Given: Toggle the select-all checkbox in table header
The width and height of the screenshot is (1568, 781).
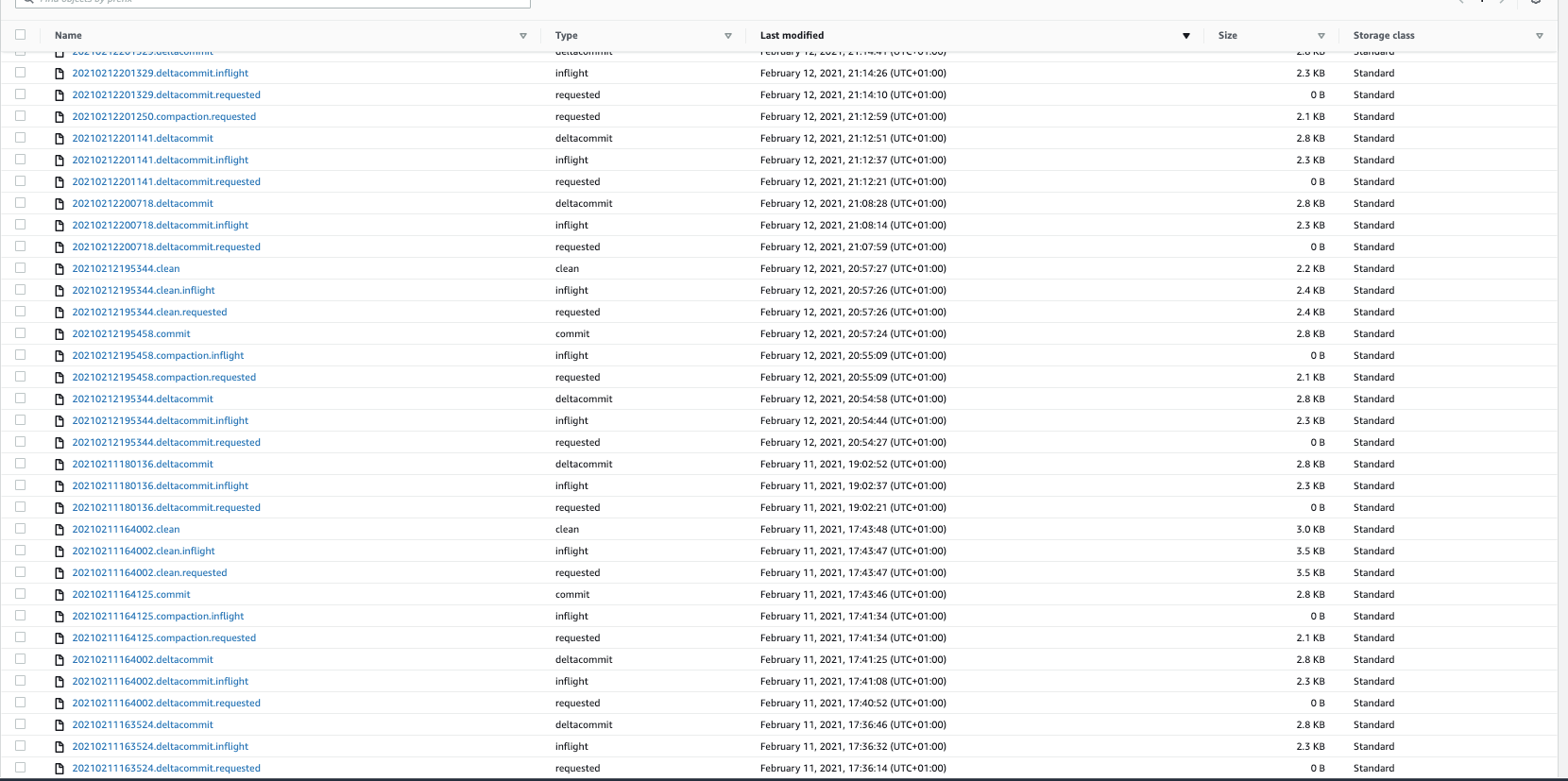Looking at the screenshot, I should click(20, 35).
